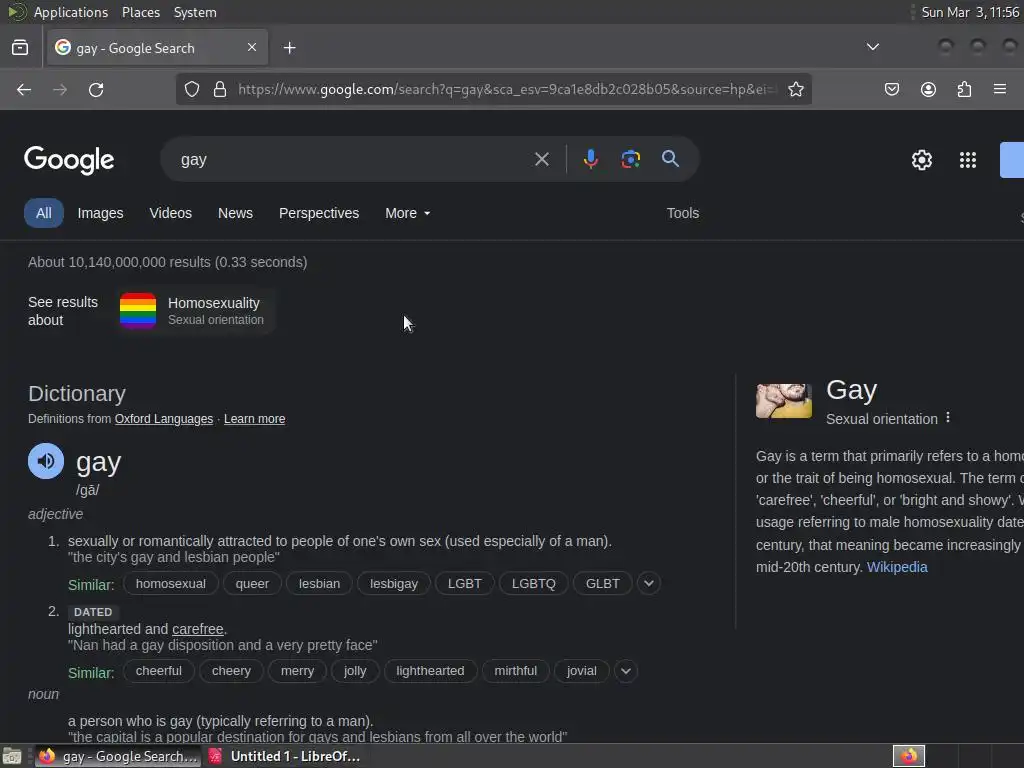The image size is (1024, 768).
Task: Open Firefox View icon beside the tabs
Action: point(20,48)
